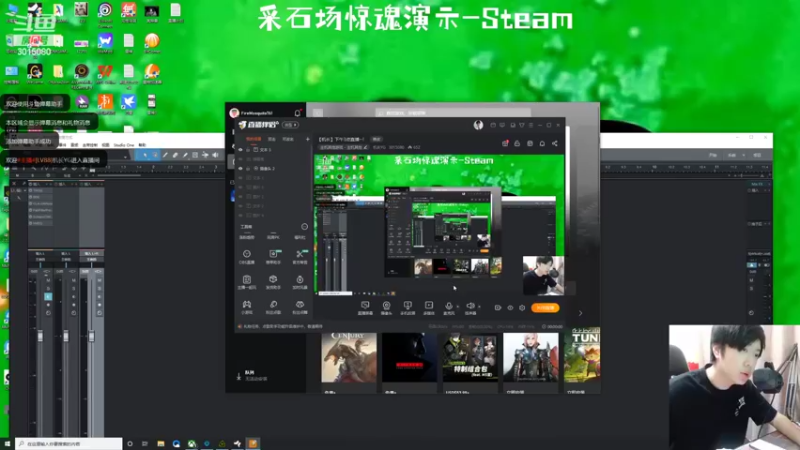Click the microphone icon in streaming toolbar
Viewport: 800px width, 450px height.
tap(448, 307)
